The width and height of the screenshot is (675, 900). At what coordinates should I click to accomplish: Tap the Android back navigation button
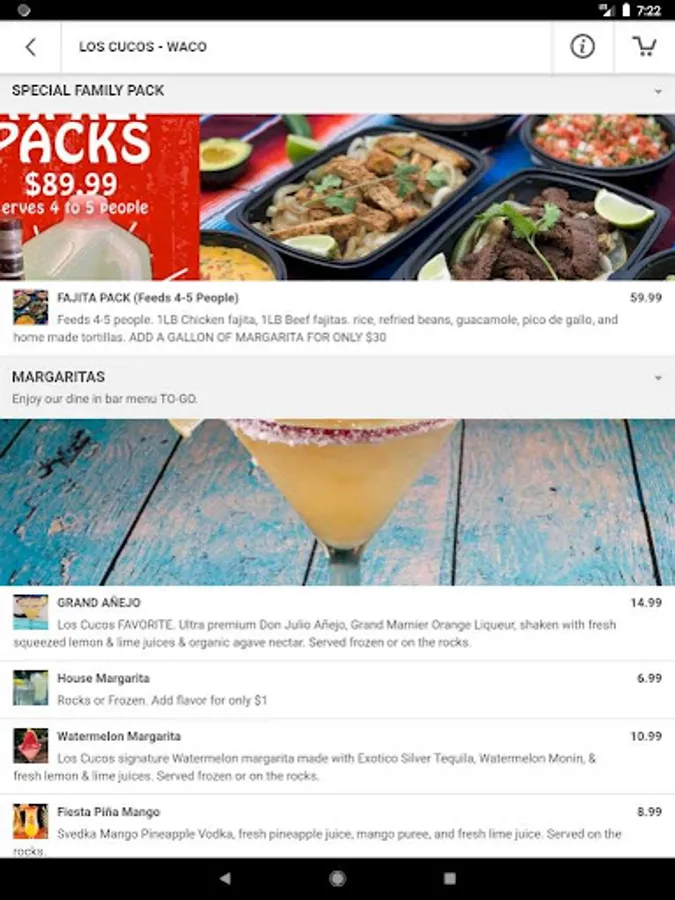pos(226,878)
